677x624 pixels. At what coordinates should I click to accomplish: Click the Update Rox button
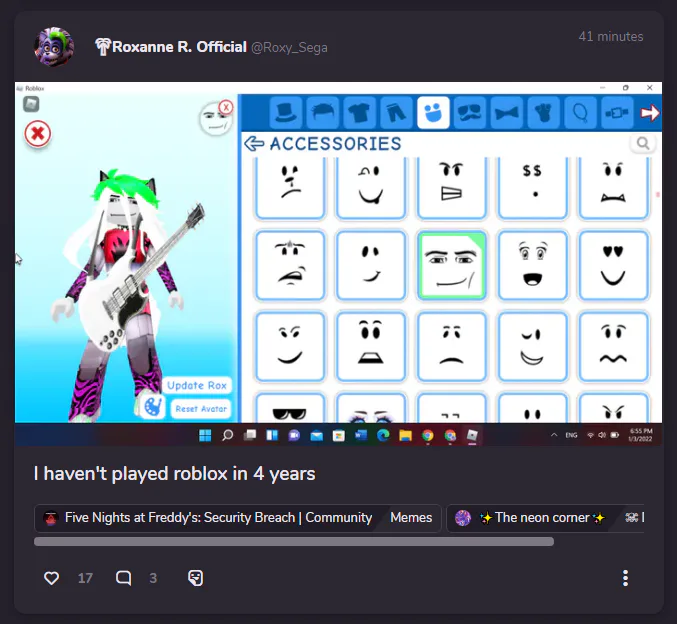(197, 385)
